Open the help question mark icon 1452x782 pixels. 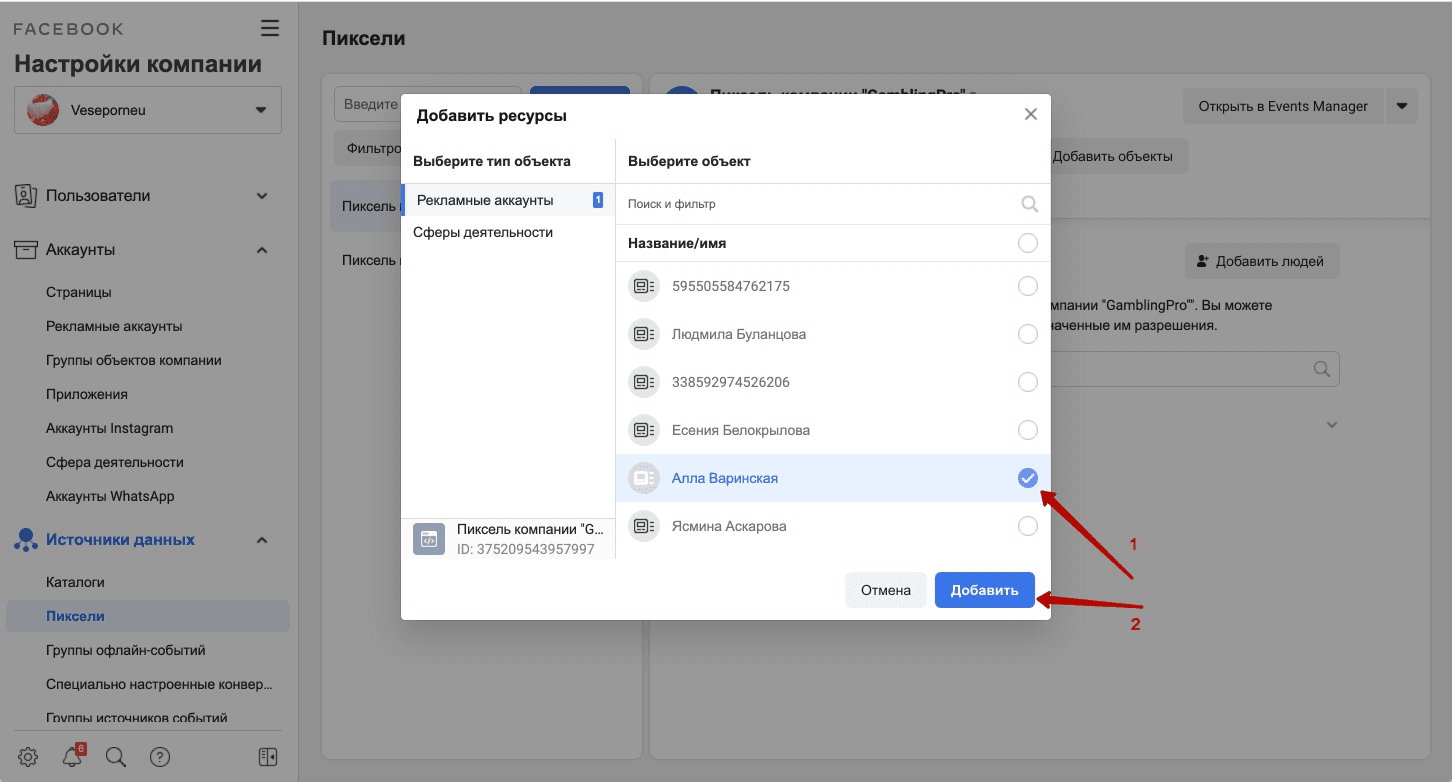pos(160,757)
